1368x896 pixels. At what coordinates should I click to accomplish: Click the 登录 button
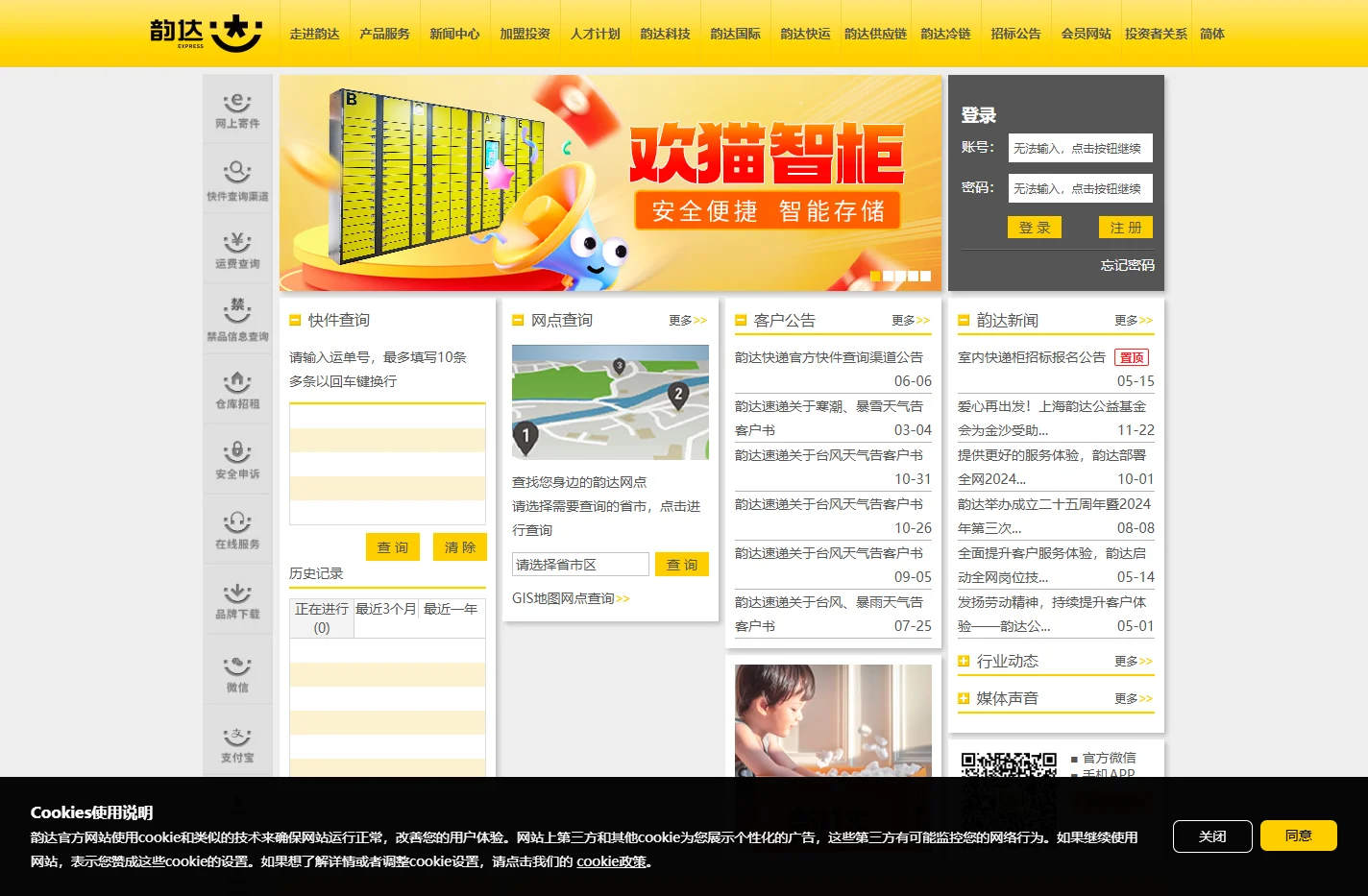(x=1035, y=228)
